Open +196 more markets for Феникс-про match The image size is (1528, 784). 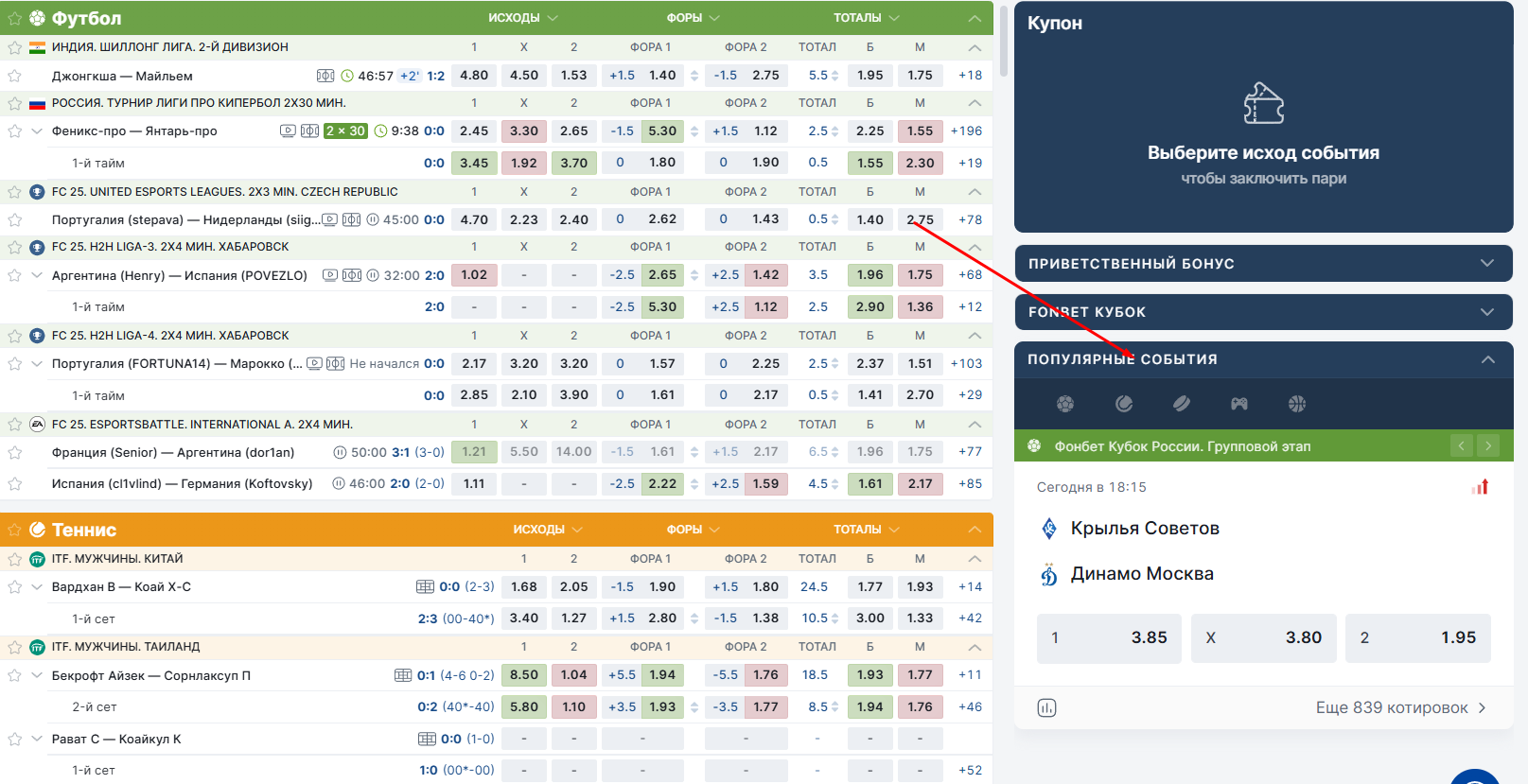[966, 131]
